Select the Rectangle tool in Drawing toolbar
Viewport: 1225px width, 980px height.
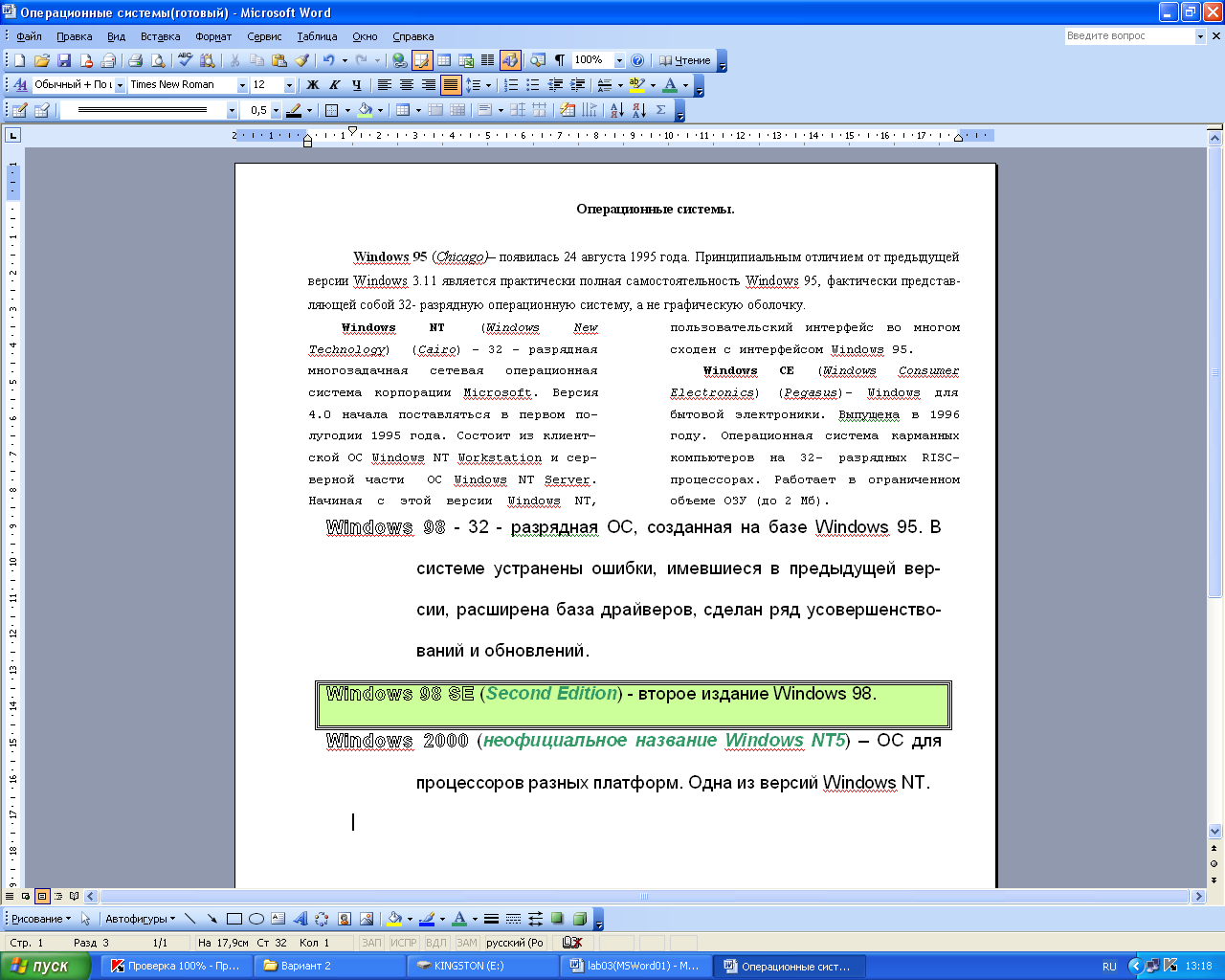[x=234, y=919]
